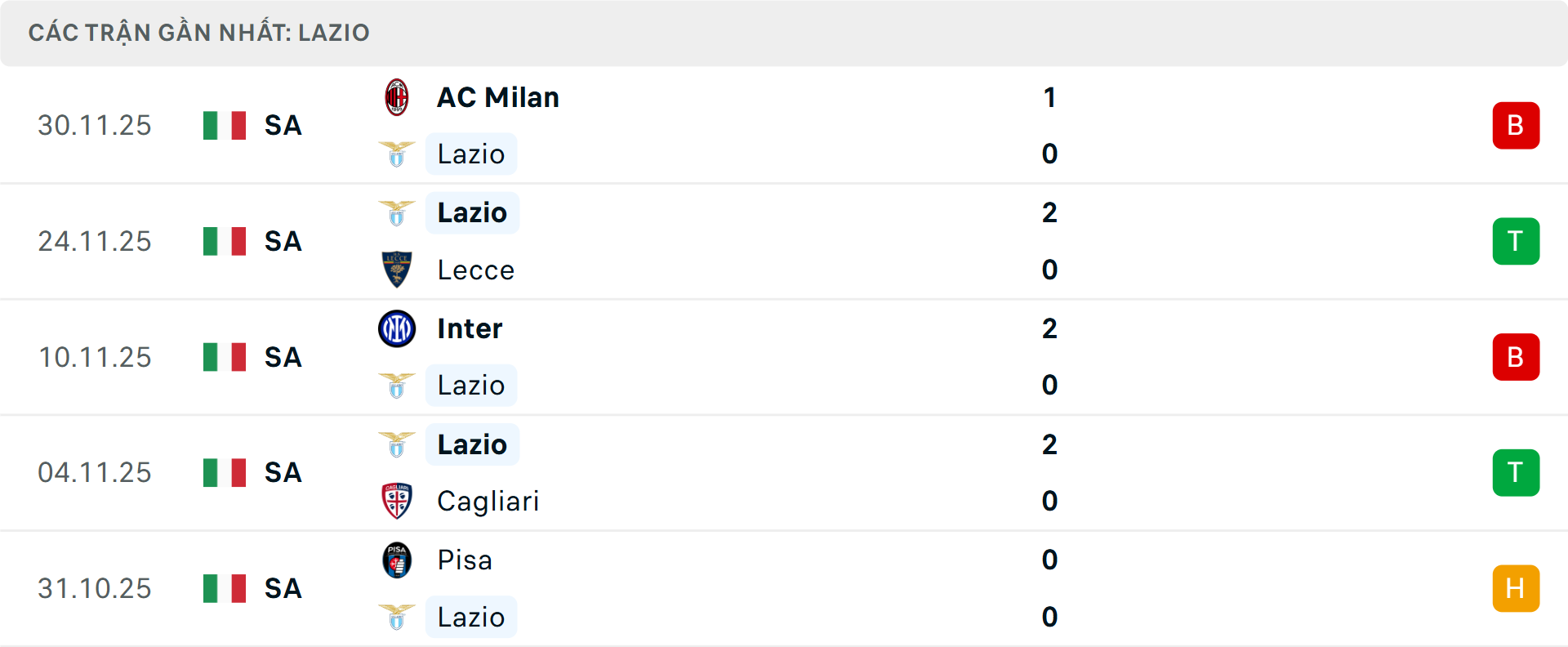This screenshot has height=647, width=1568.
Task: Click red B badge for Inter match
Action: [x=1516, y=357]
